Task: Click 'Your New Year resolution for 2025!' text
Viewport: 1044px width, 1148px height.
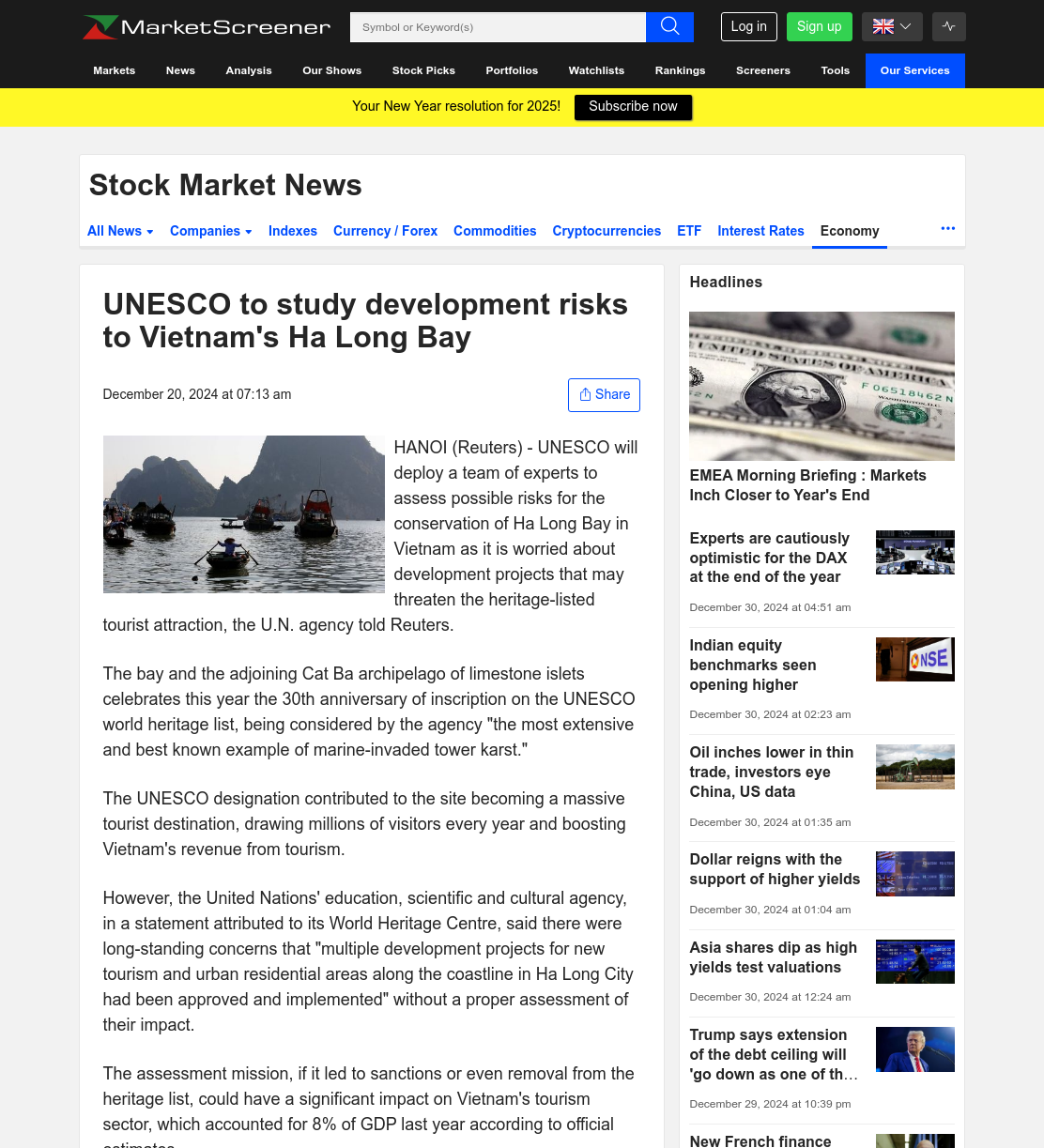Action: tap(456, 106)
